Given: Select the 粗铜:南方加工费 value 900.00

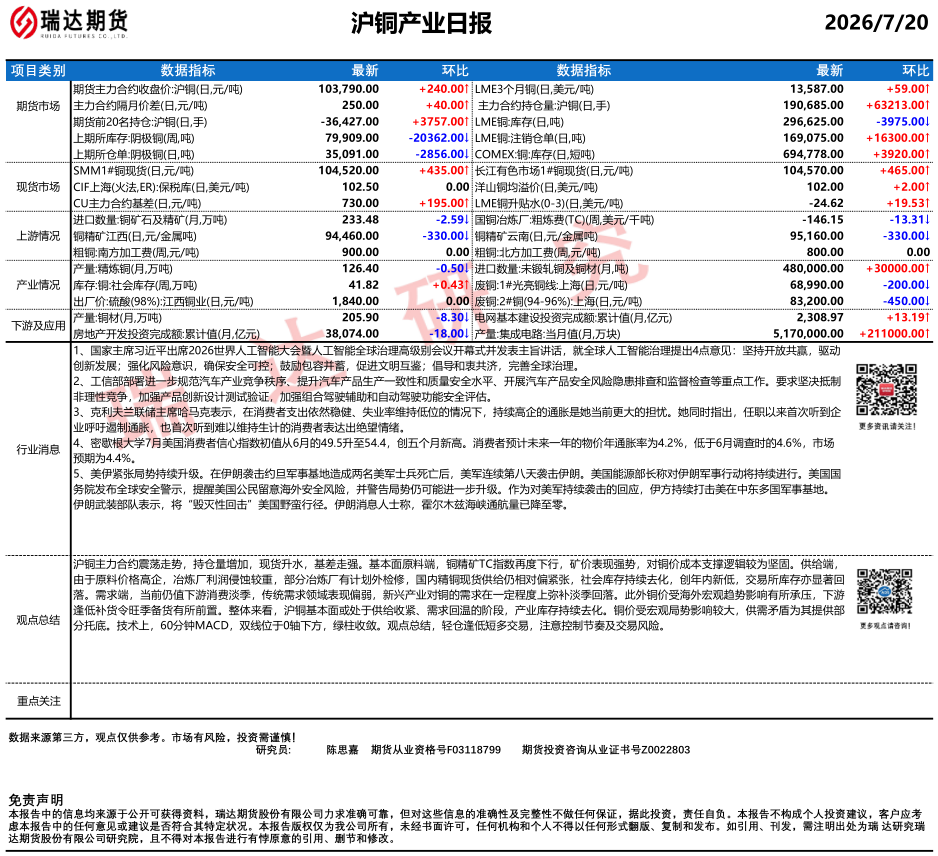Looking at the screenshot, I should point(361,252).
